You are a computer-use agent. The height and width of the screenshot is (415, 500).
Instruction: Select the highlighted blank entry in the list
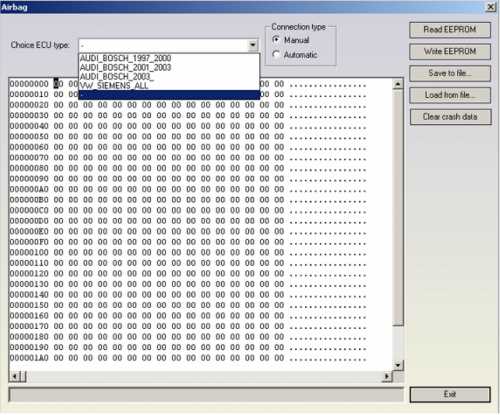point(169,95)
